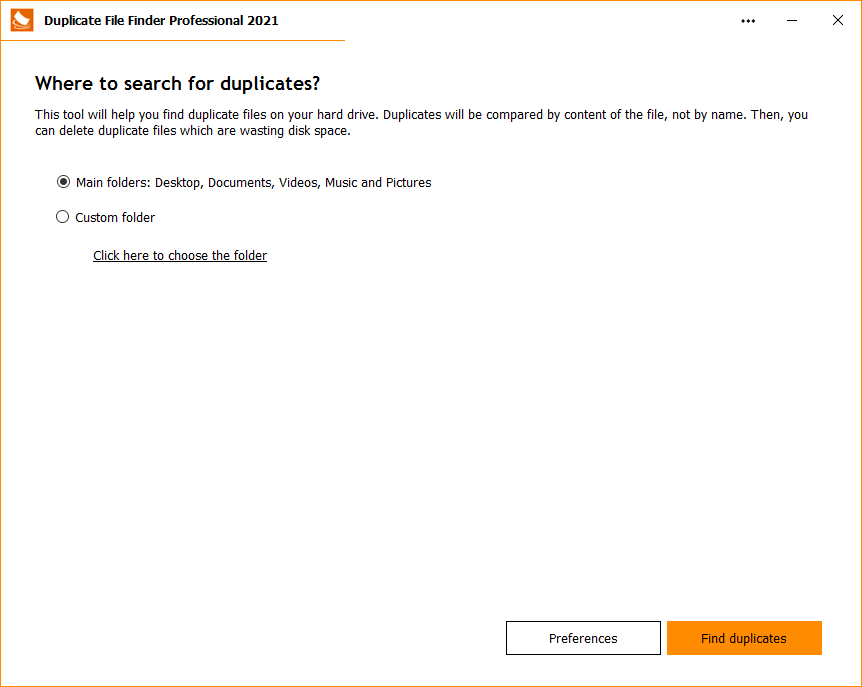This screenshot has width=862, height=687.
Task: Open the three-dots more options menu
Action: click(x=748, y=20)
